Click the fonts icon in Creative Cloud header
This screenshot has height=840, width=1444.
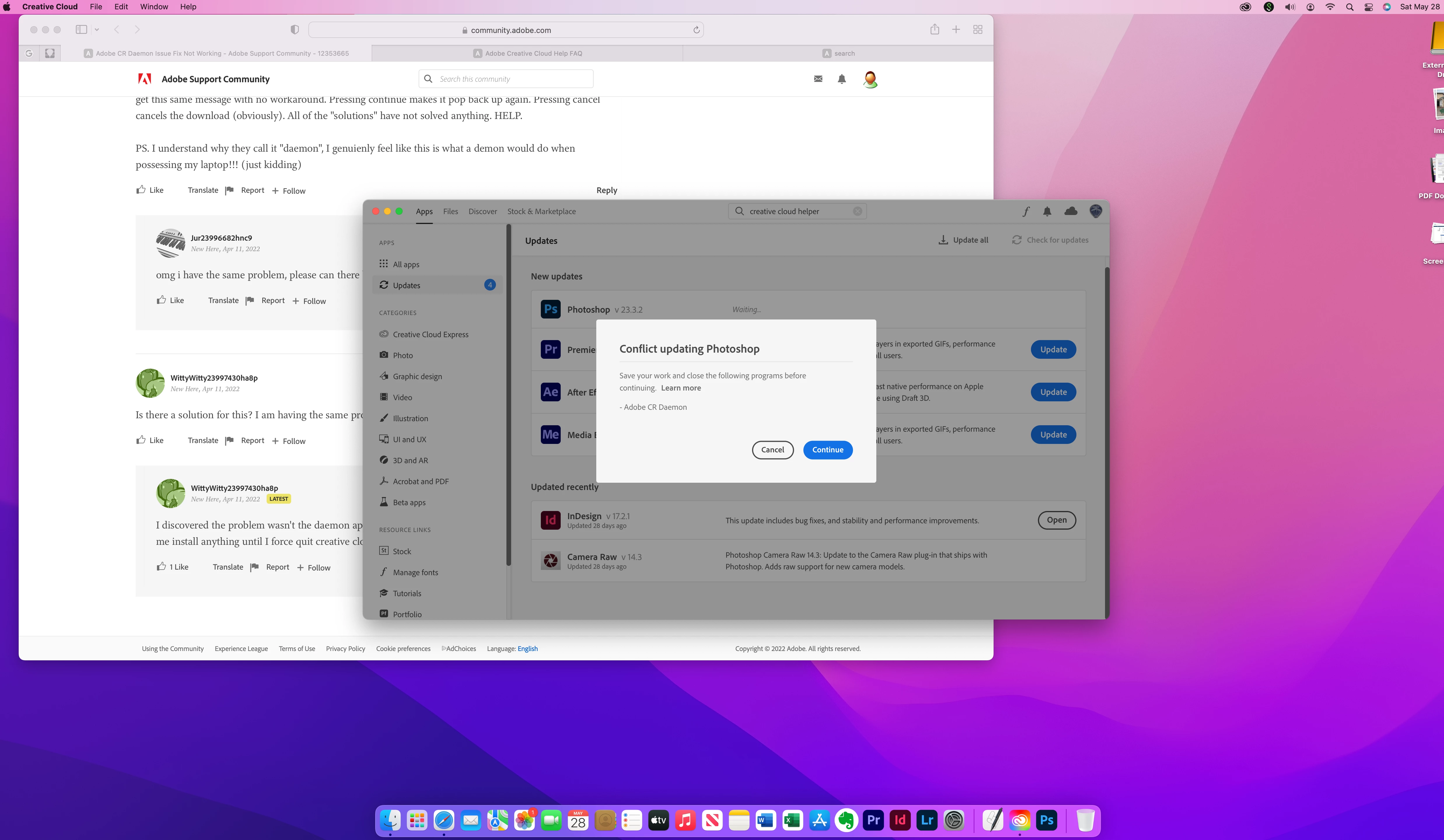pos(1026,211)
